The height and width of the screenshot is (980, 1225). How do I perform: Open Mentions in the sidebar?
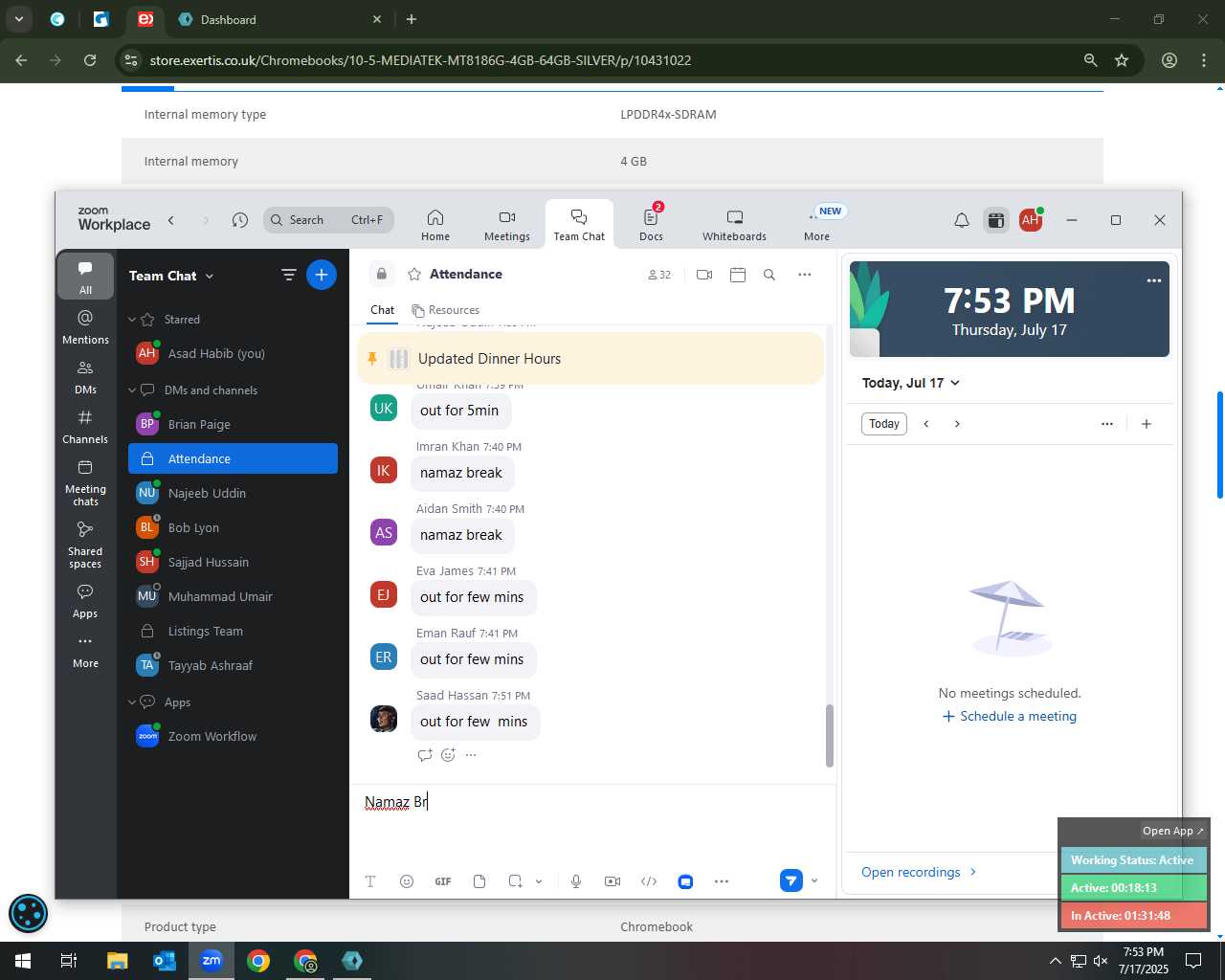tap(85, 326)
